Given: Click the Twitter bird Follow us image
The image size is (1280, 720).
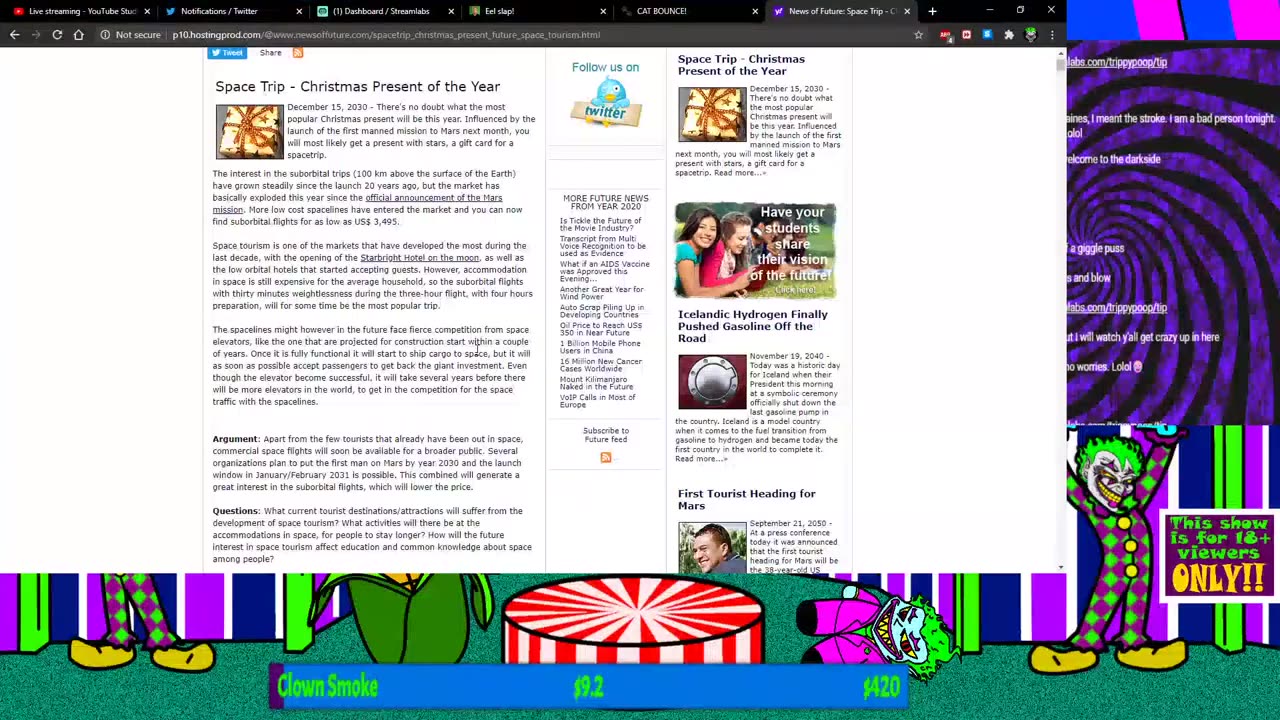Looking at the screenshot, I should click(x=605, y=102).
